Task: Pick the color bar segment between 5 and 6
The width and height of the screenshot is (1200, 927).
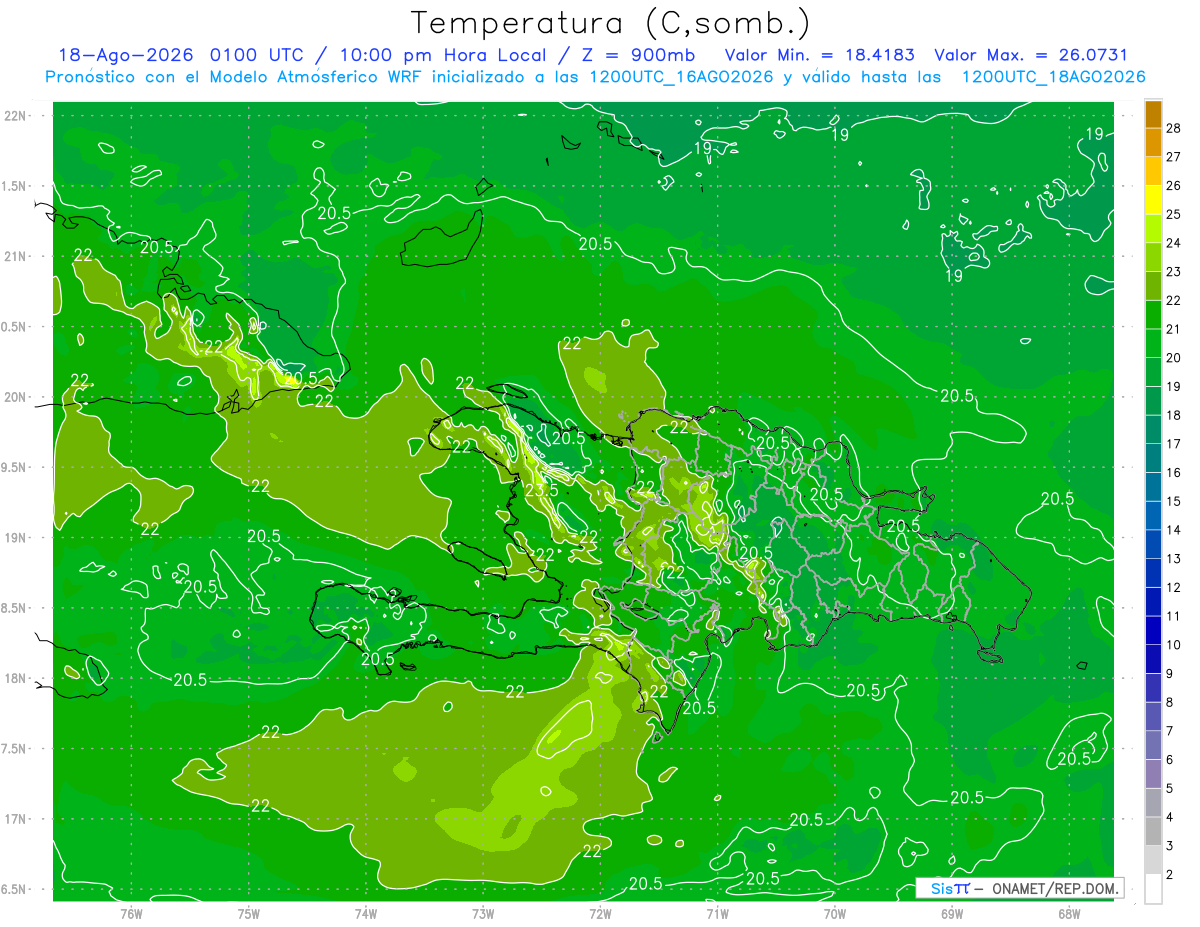Action: 1153,774
